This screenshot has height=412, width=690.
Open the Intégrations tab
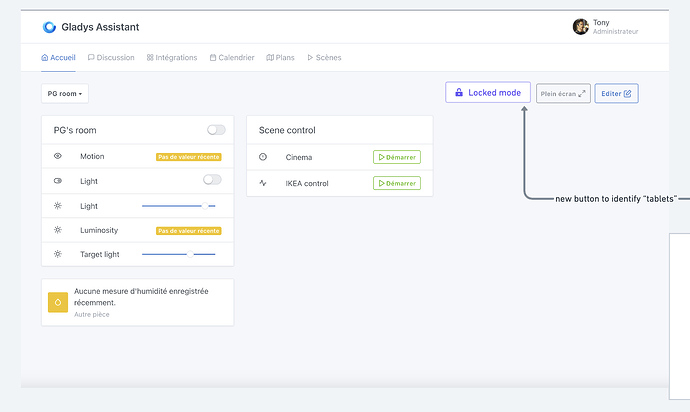tap(172, 58)
